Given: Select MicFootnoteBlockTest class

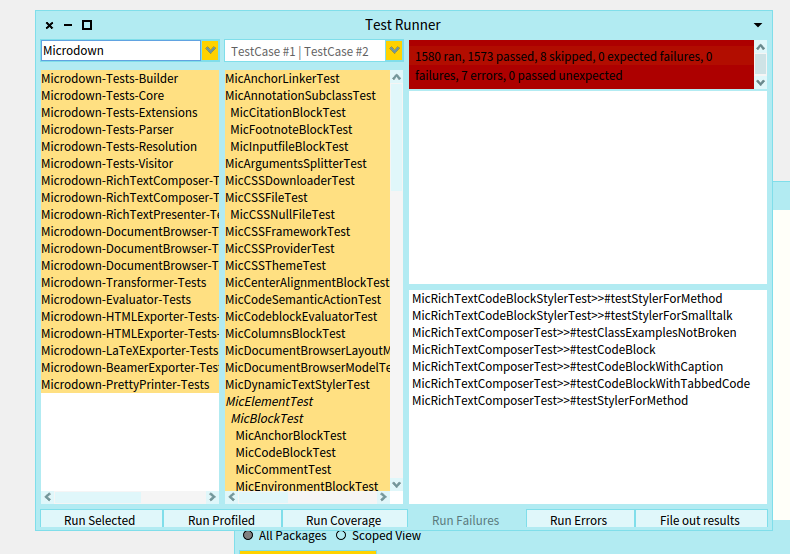Looking at the screenshot, I should tap(307, 130).
